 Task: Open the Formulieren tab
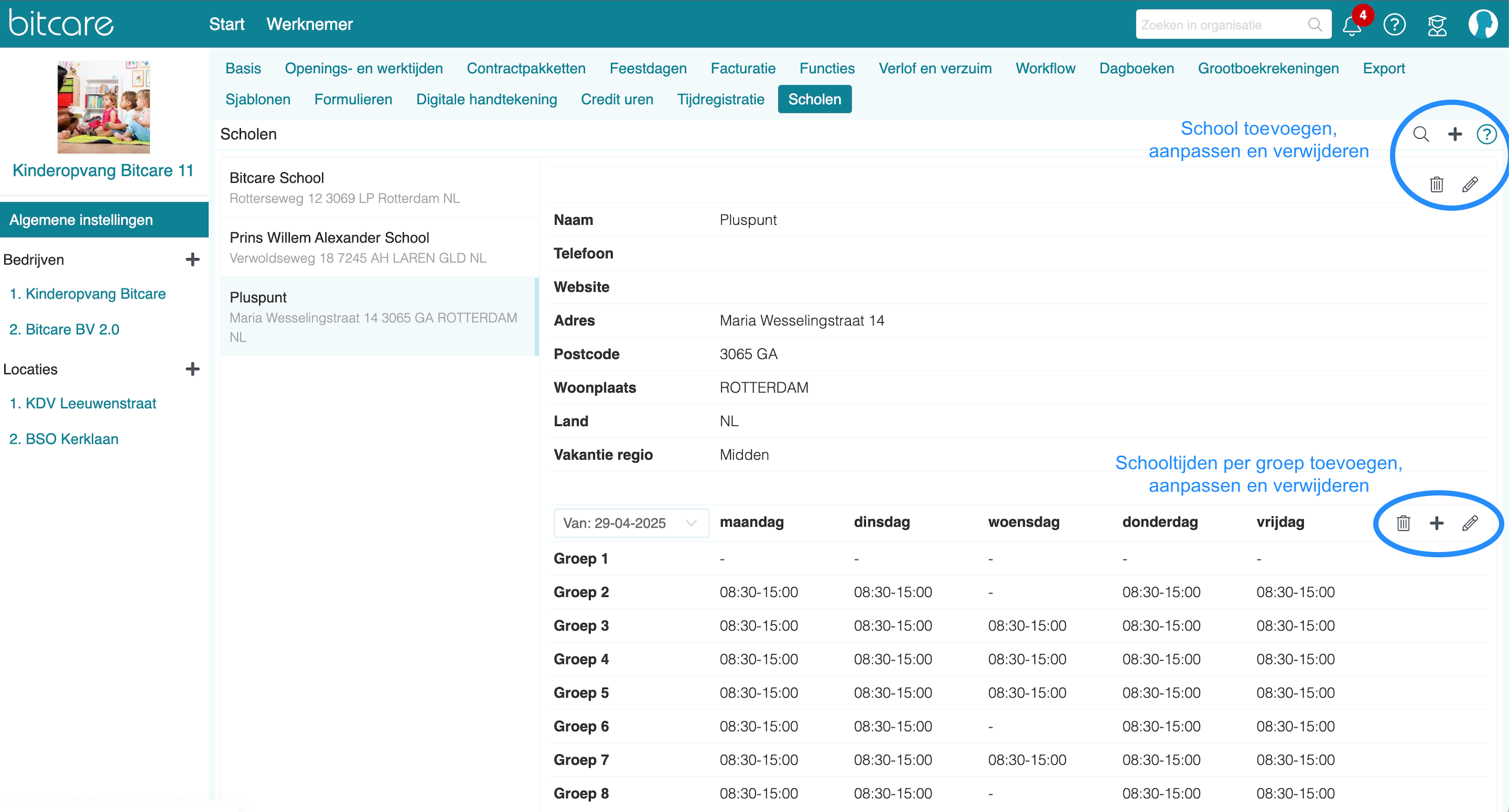click(x=353, y=99)
